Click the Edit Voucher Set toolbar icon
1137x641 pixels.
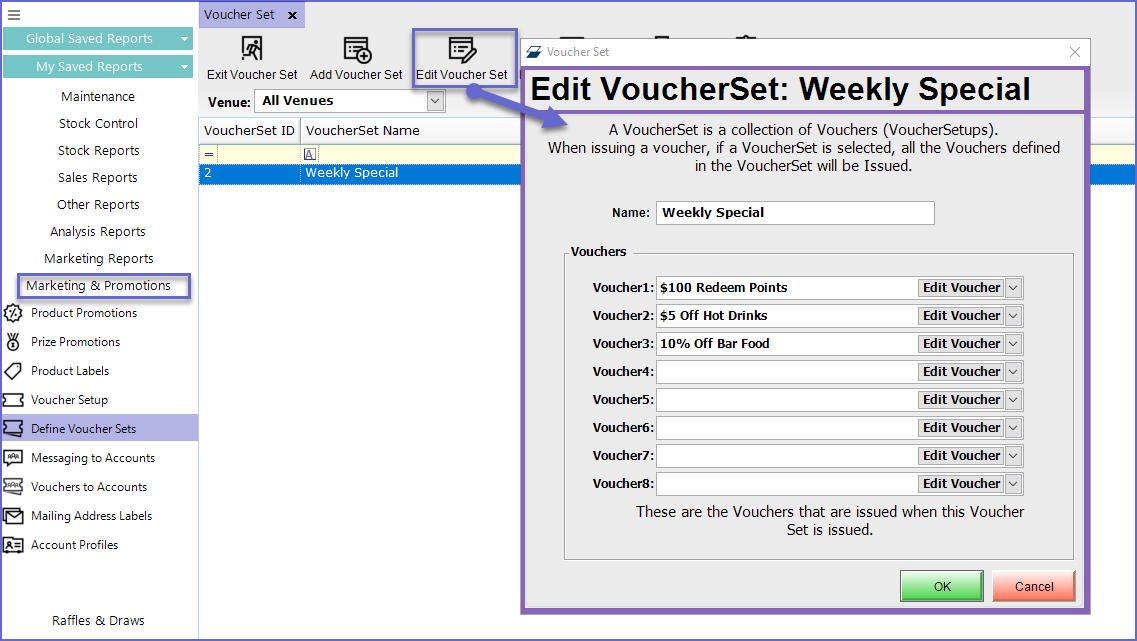pyautogui.click(x=461, y=50)
